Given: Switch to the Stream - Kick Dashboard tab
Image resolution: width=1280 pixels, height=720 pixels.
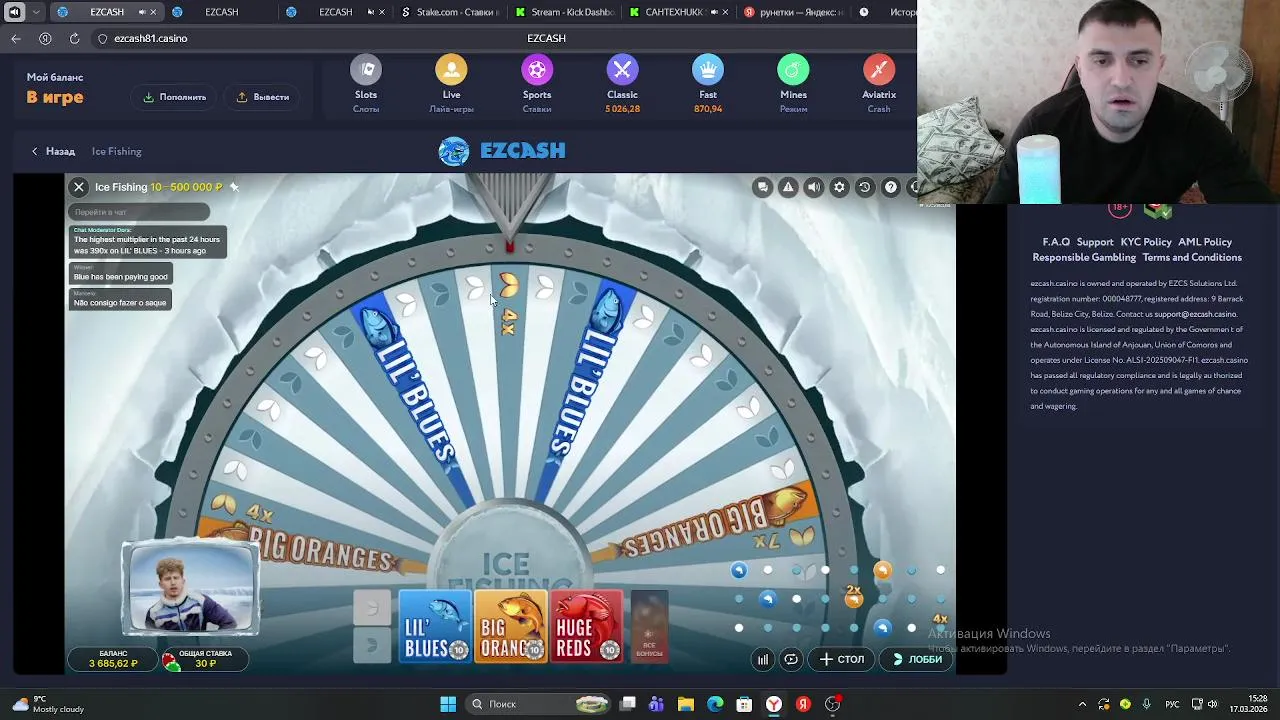Looking at the screenshot, I should coord(563,12).
